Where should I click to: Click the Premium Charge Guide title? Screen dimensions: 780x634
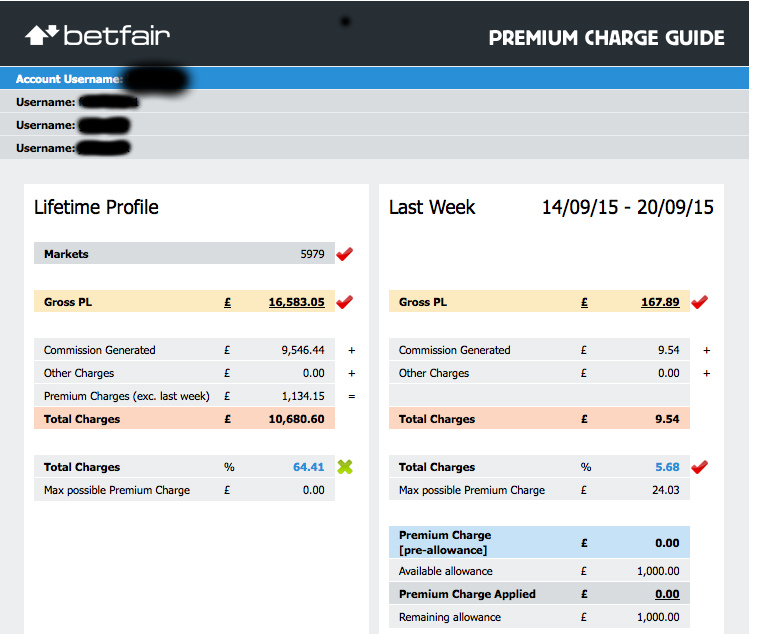click(606, 38)
